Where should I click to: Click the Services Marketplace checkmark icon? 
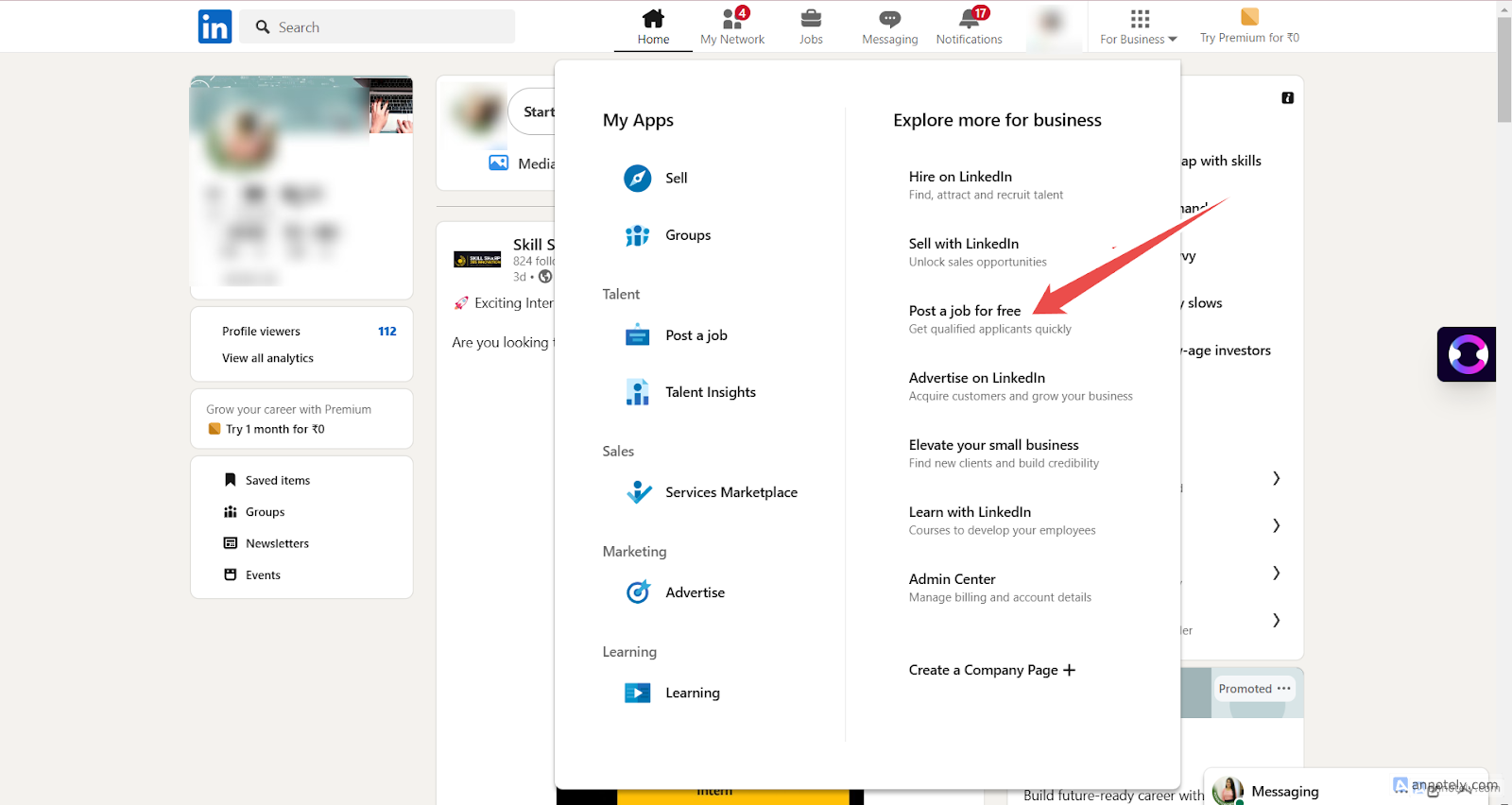pyautogui.click(x=639, y=492)
